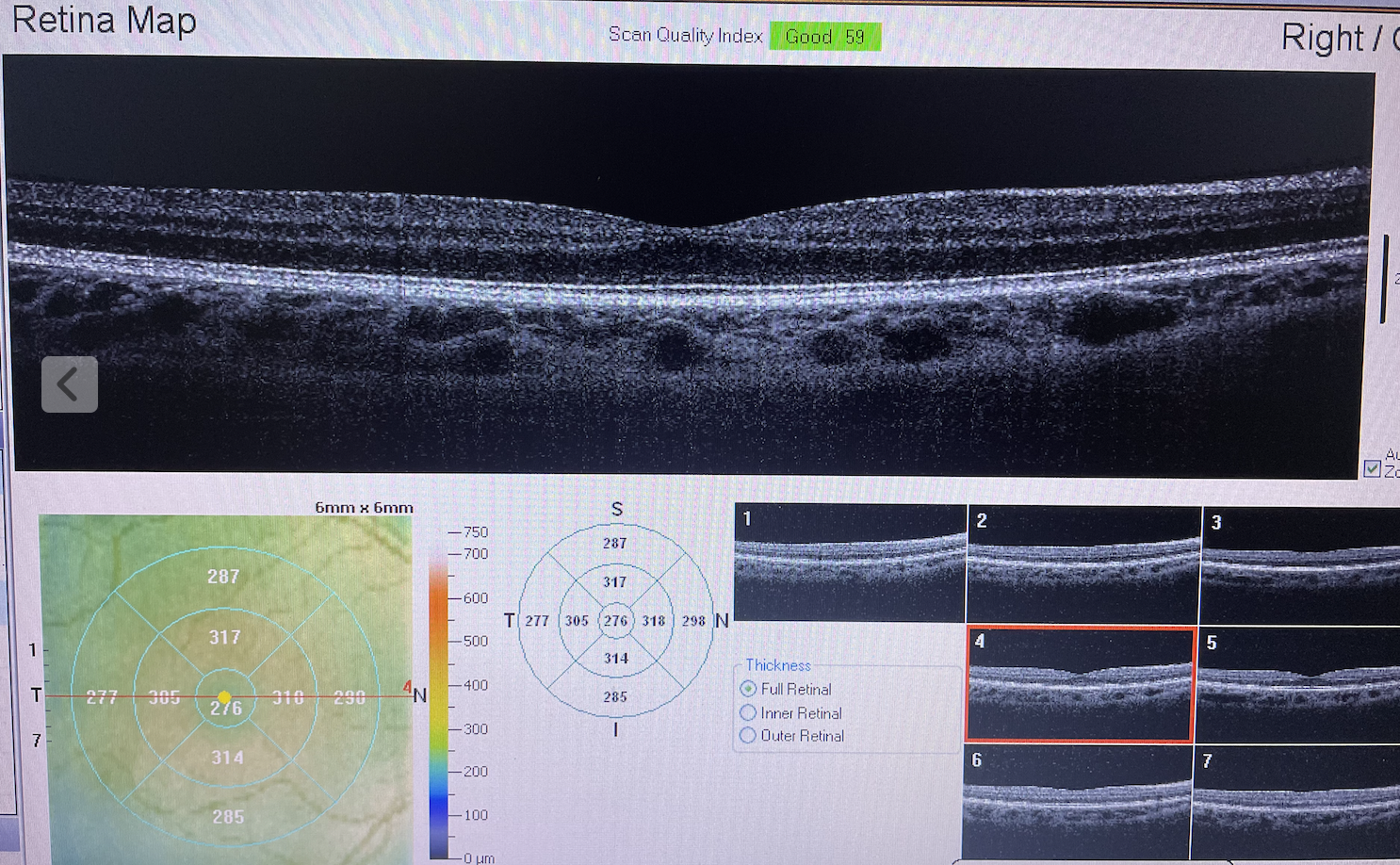Screen dimensions: 1400x865
Task: Select the Full Retinal thickness option
Action: (748, 689)
